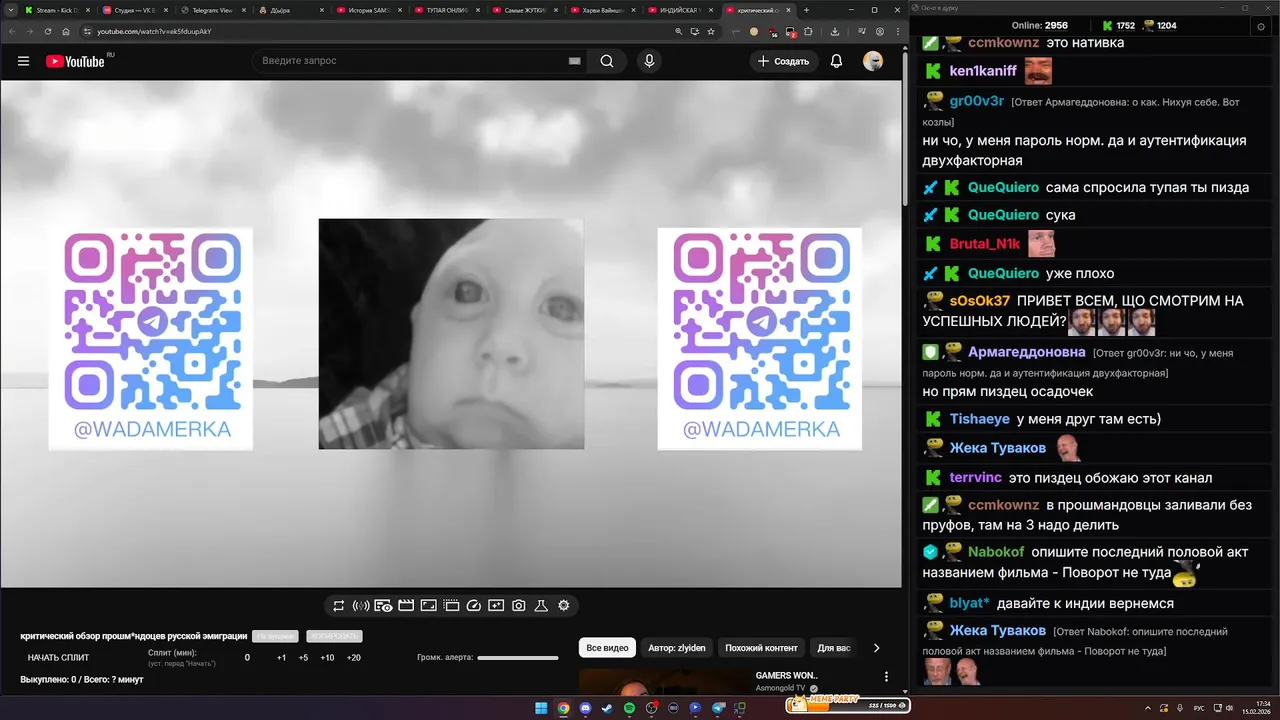Screen dimensions: 1280x720
Task: Start voice search with the microphone
Action: click(x=649, y=61)
